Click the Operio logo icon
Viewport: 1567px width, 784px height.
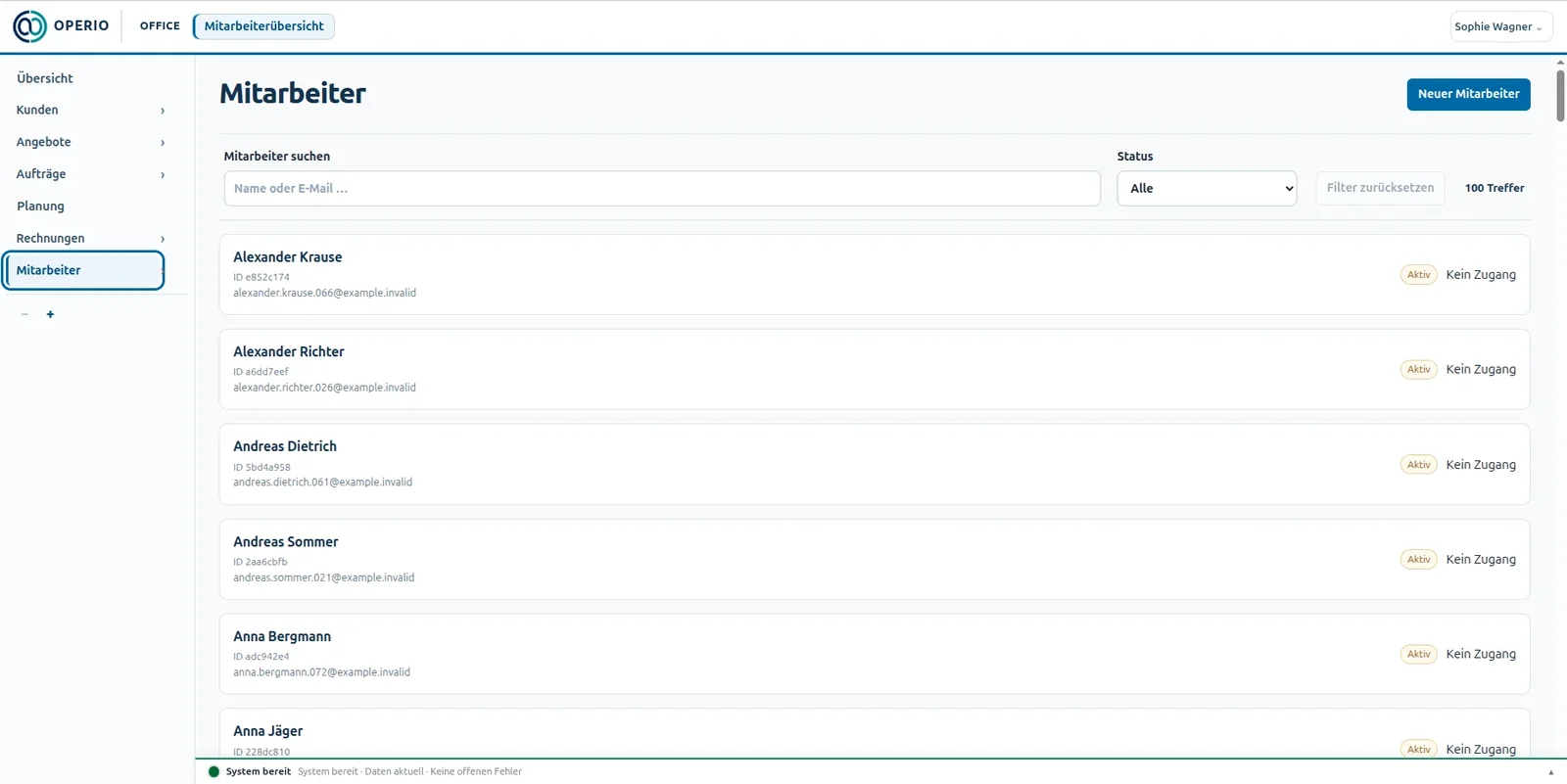(29, 26)
